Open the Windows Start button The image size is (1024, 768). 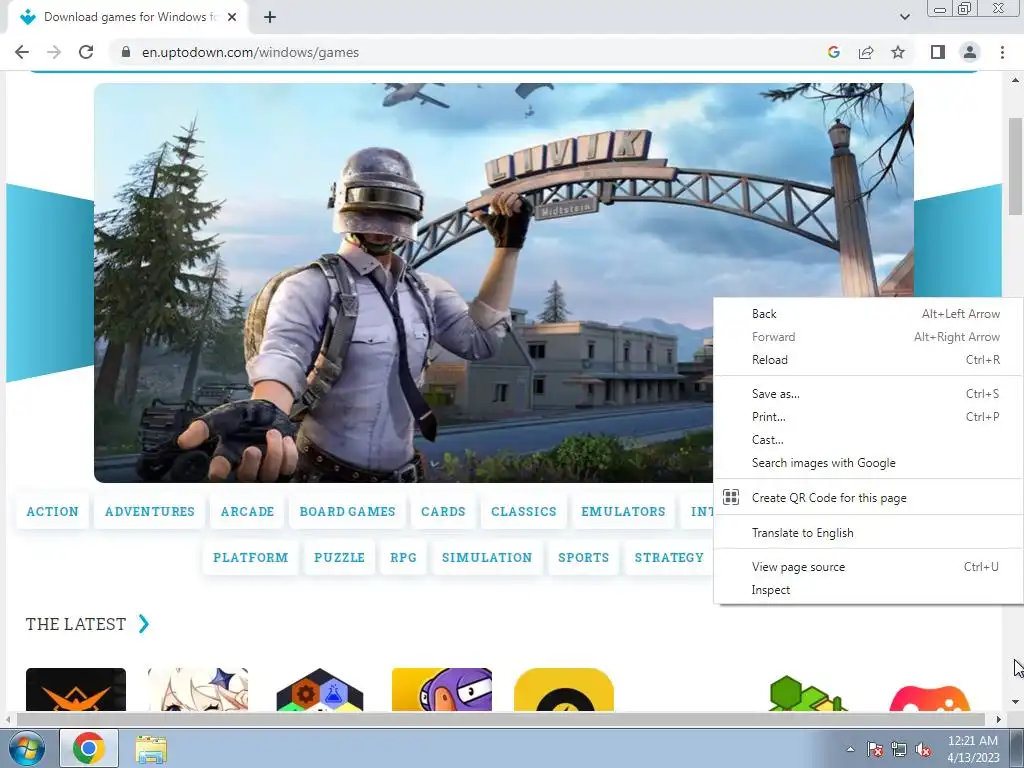(x=26, y=748)
